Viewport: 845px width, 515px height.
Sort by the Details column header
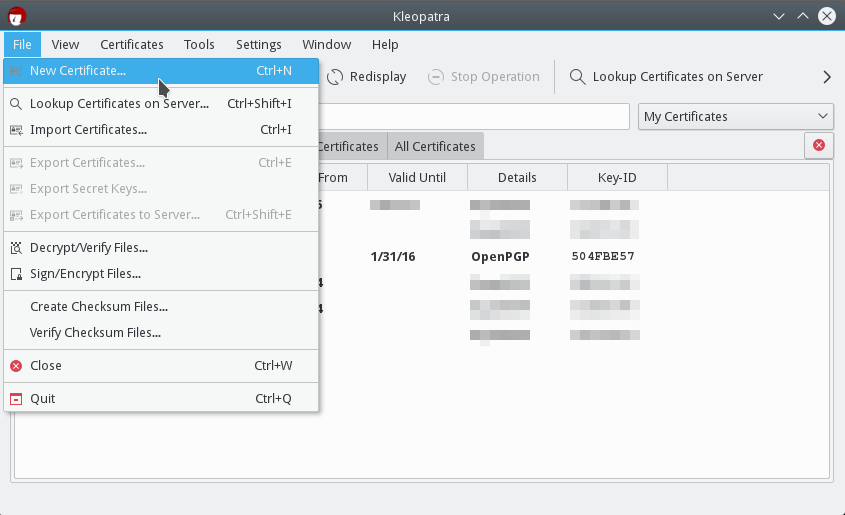517,177
